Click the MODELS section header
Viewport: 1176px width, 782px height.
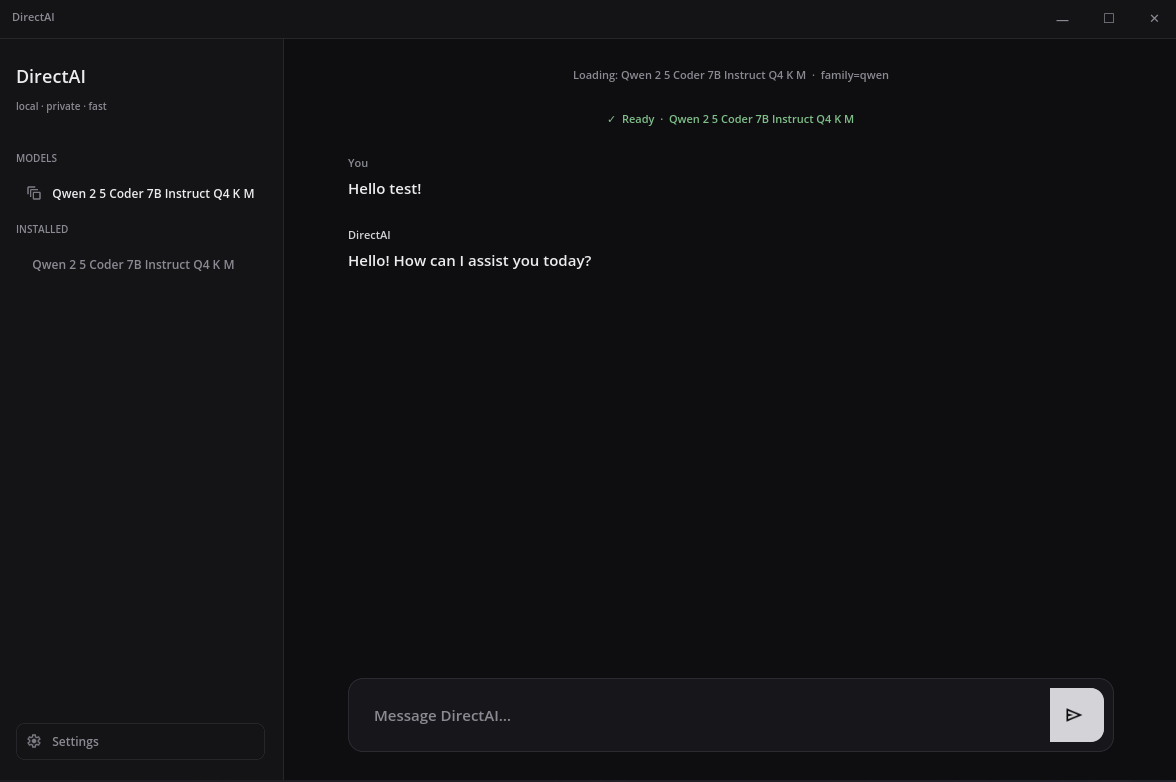pos(36,158)
